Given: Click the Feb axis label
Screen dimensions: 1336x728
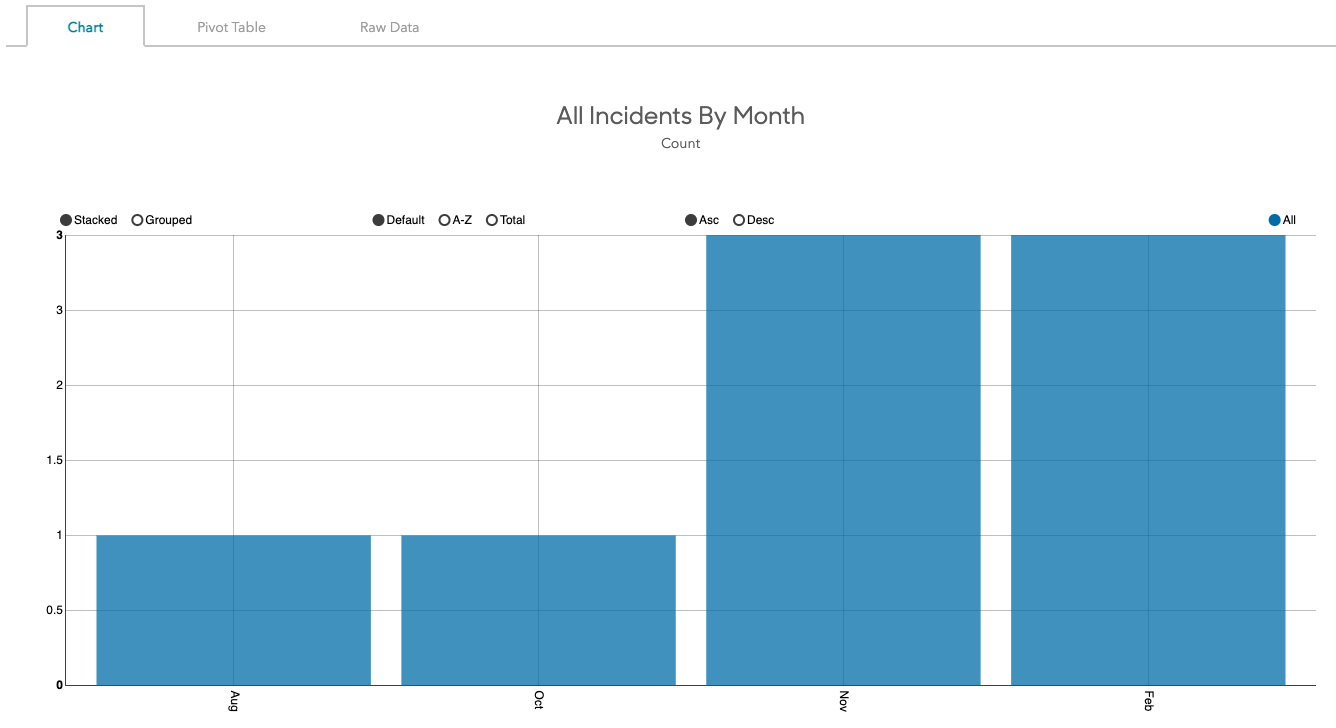Looking at the screenshot, I should pos(1149,700).
